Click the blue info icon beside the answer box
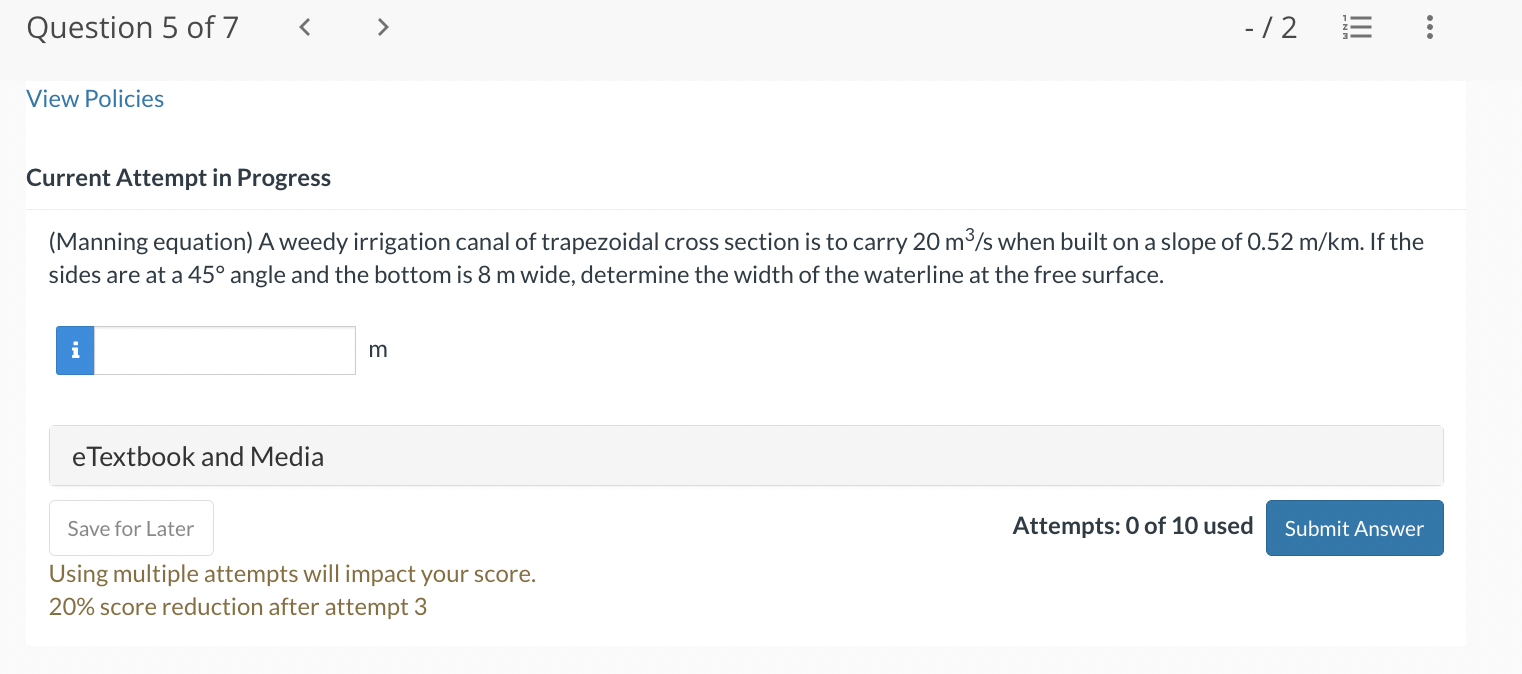 tap(74, 350)
